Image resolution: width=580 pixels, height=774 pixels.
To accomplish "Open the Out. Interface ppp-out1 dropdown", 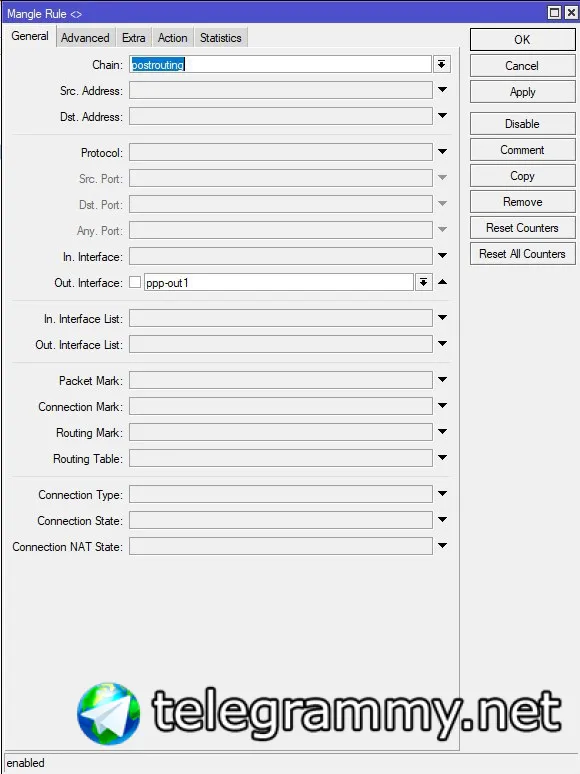I will (423, 282).
